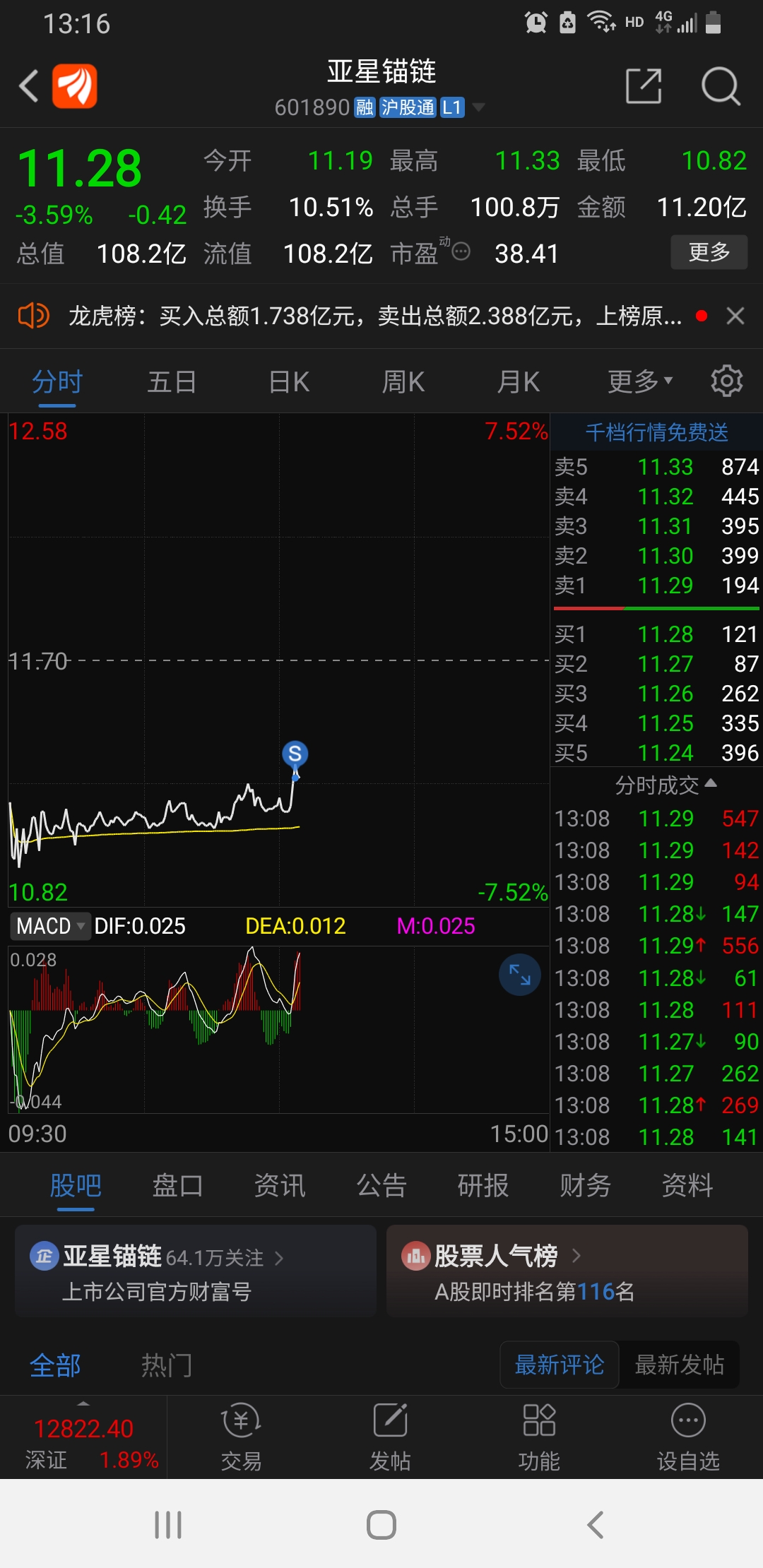The height and width of the screenshot is (1568, 763).
Task: Open the Eastmoney orange app logo
Action: [74, 86]
